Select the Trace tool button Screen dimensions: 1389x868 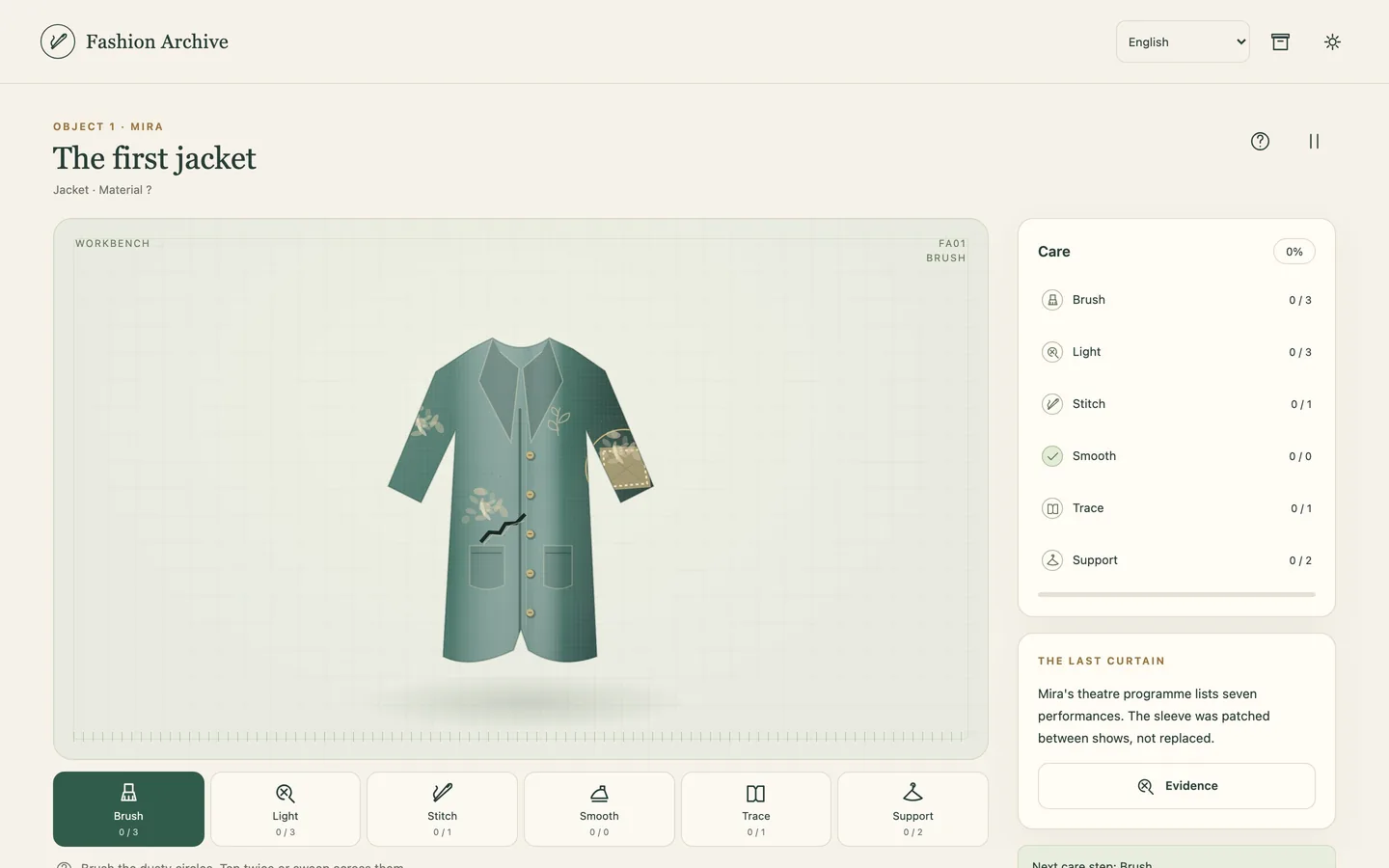click(756, 809)
